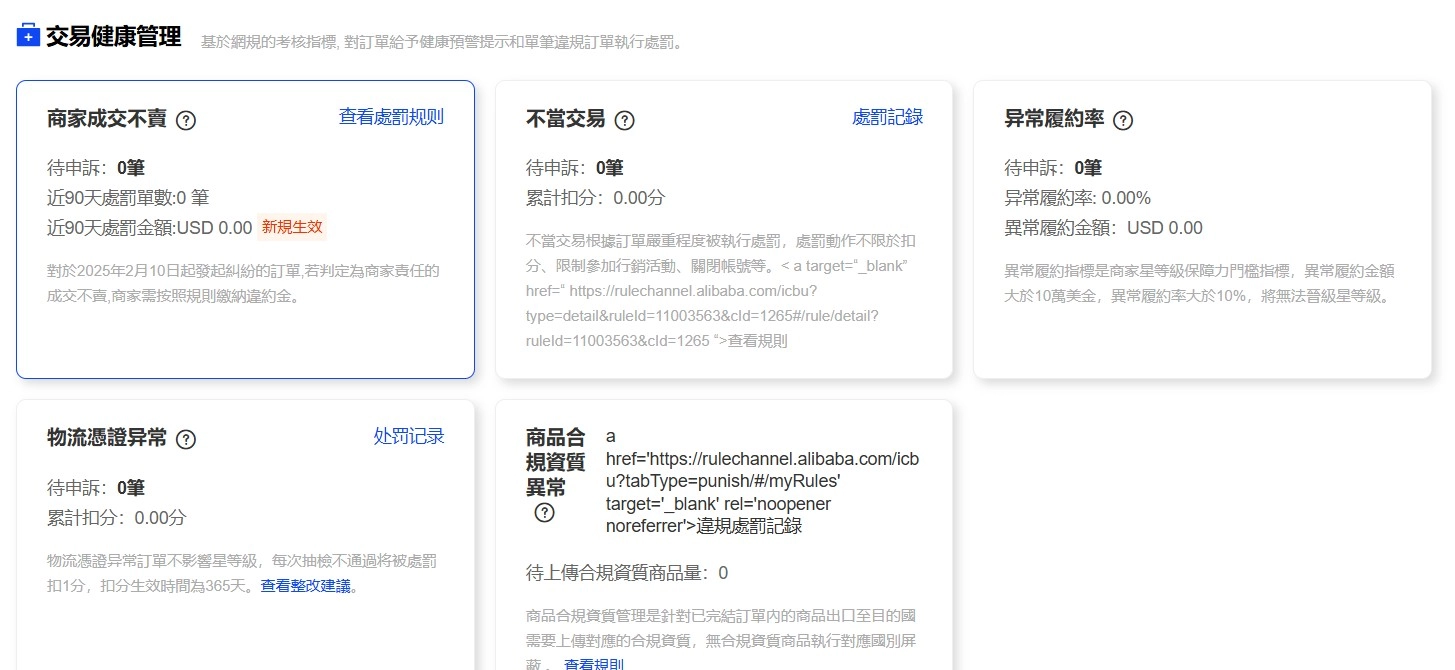
Task: Click 待申訴 0筆 in 商家成交不賣 card
Action: point(96,168)
